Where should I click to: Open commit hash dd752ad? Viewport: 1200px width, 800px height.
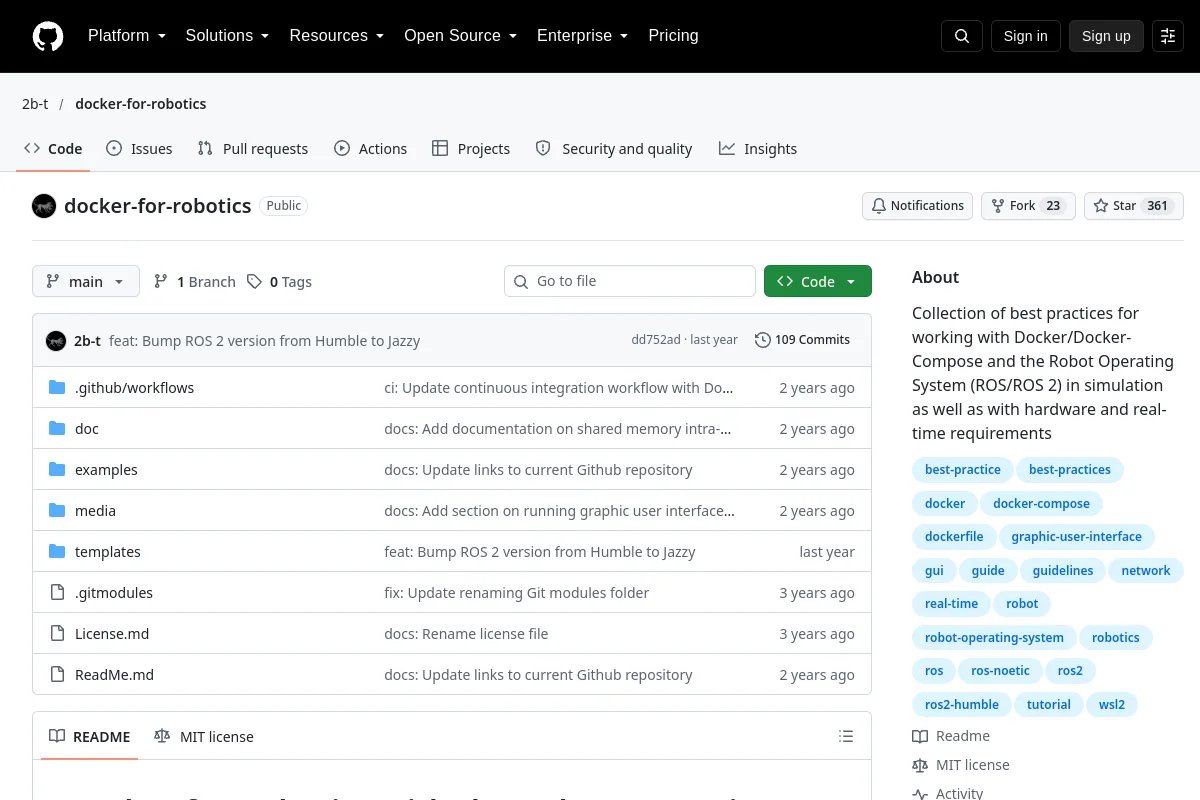coord(656,340)
